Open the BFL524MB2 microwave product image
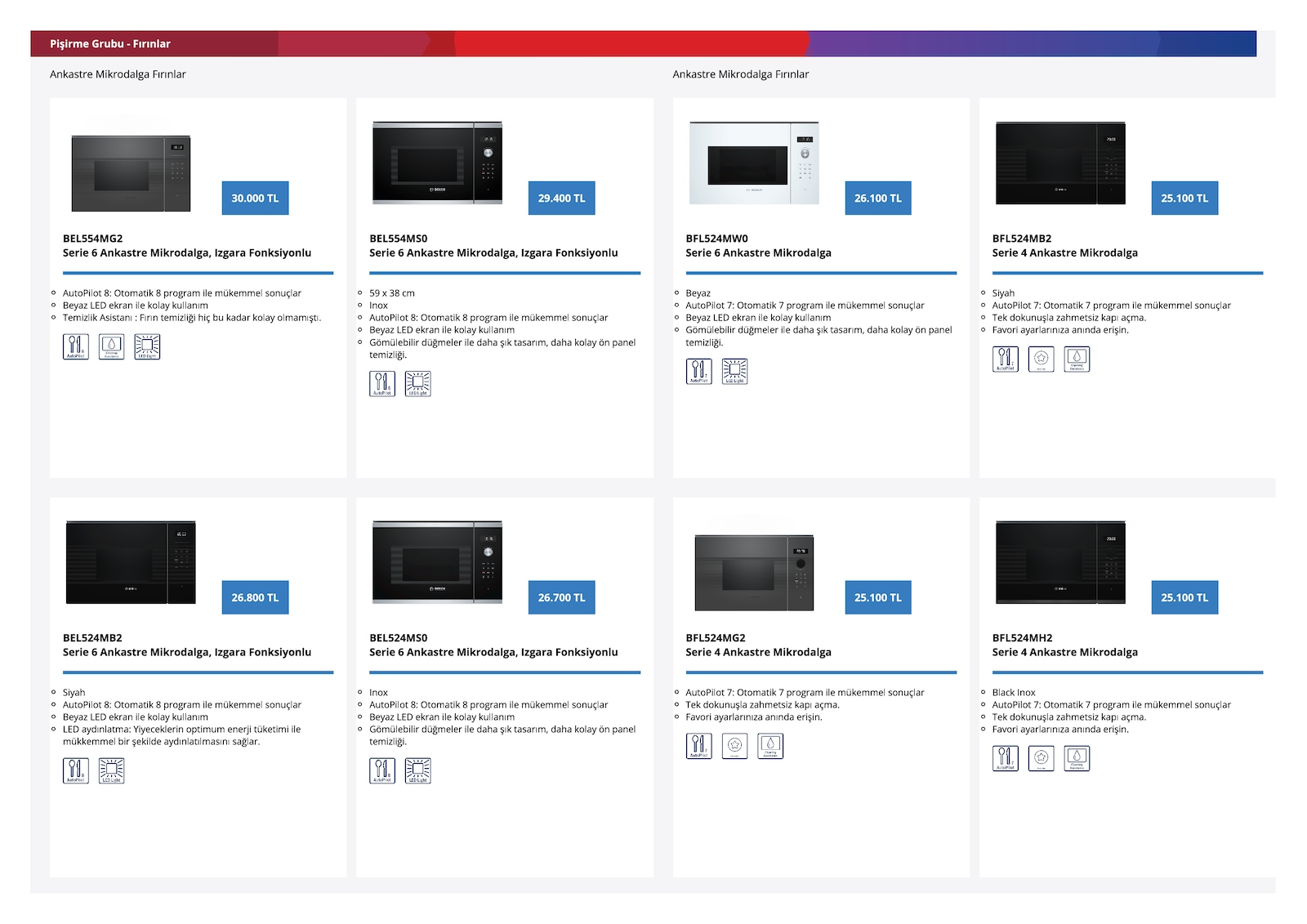Image resolution: width=1307 pixels, height=924 pixels. tap(1060, 163)
